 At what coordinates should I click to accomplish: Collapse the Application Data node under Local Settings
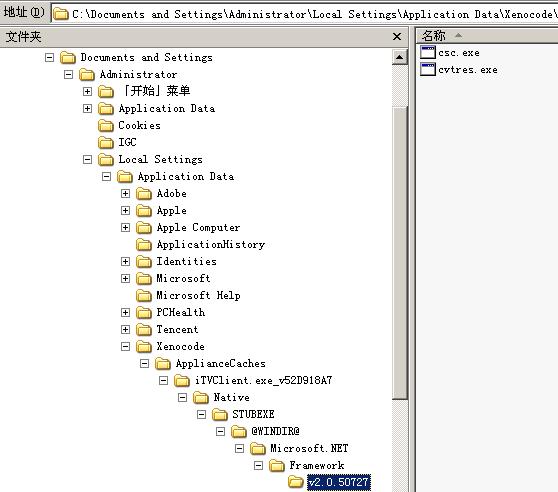pos(106,176)
